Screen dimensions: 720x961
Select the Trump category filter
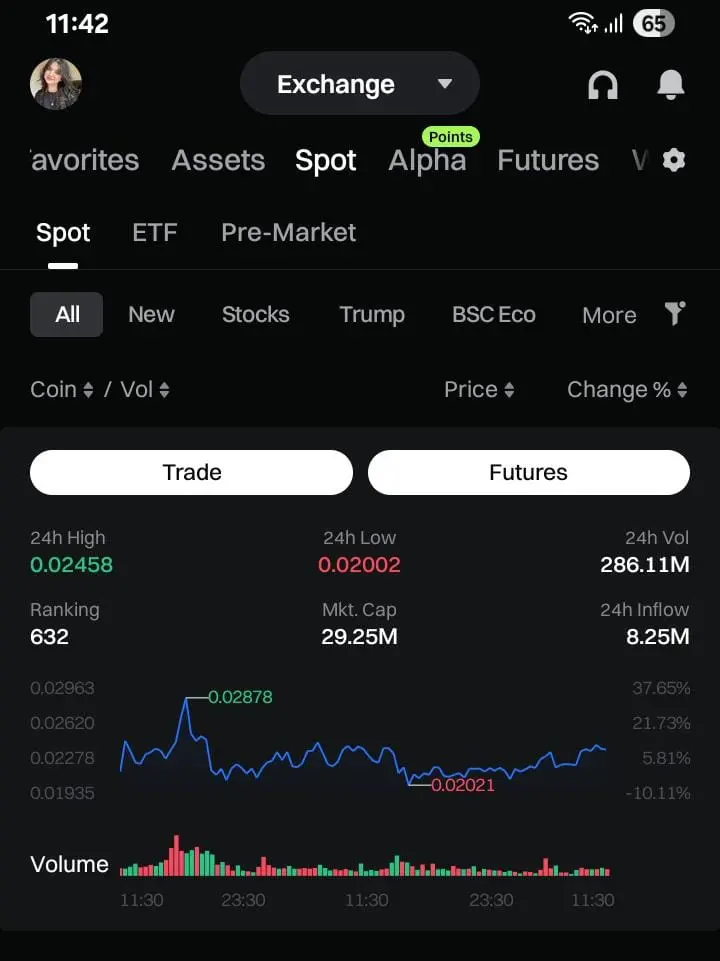click(372, 314)
